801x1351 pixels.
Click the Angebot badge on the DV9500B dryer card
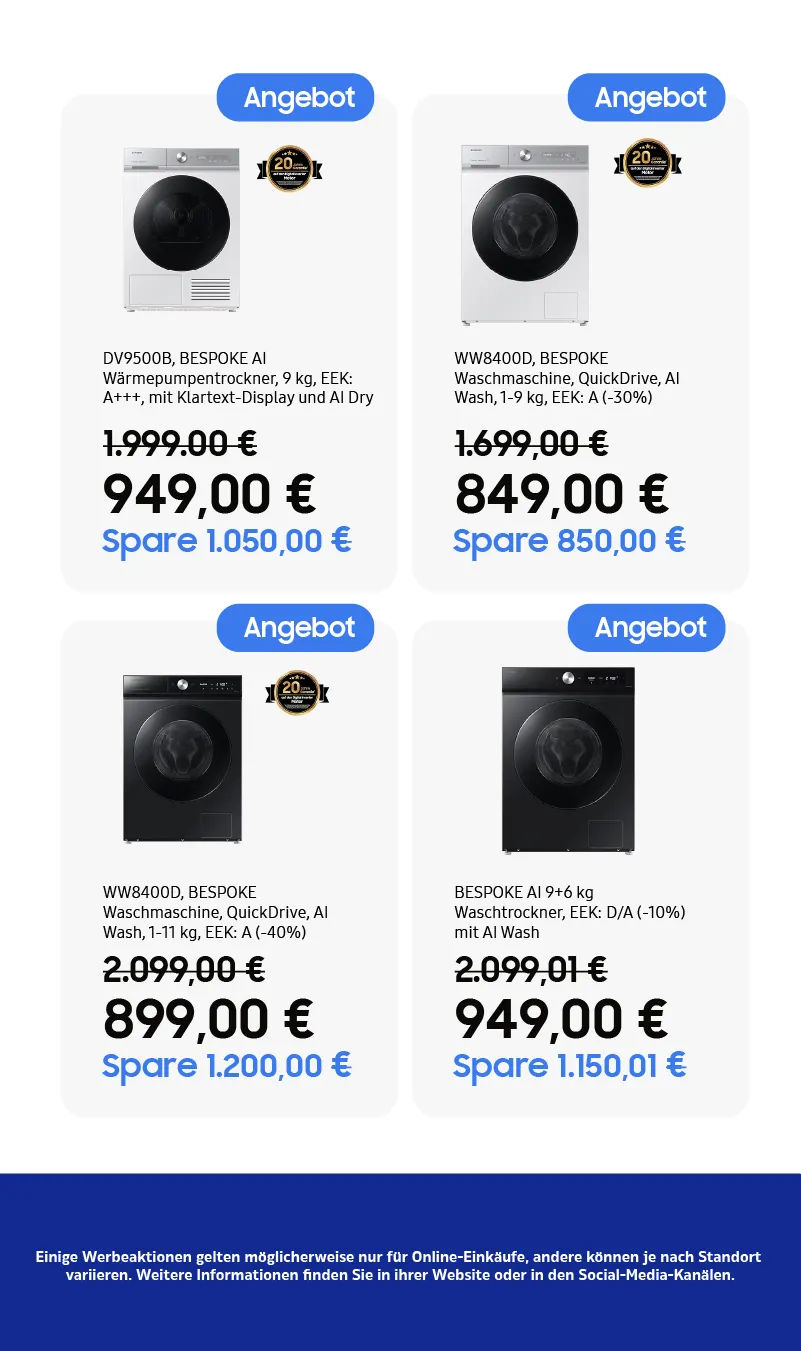(x=296, y=98)
